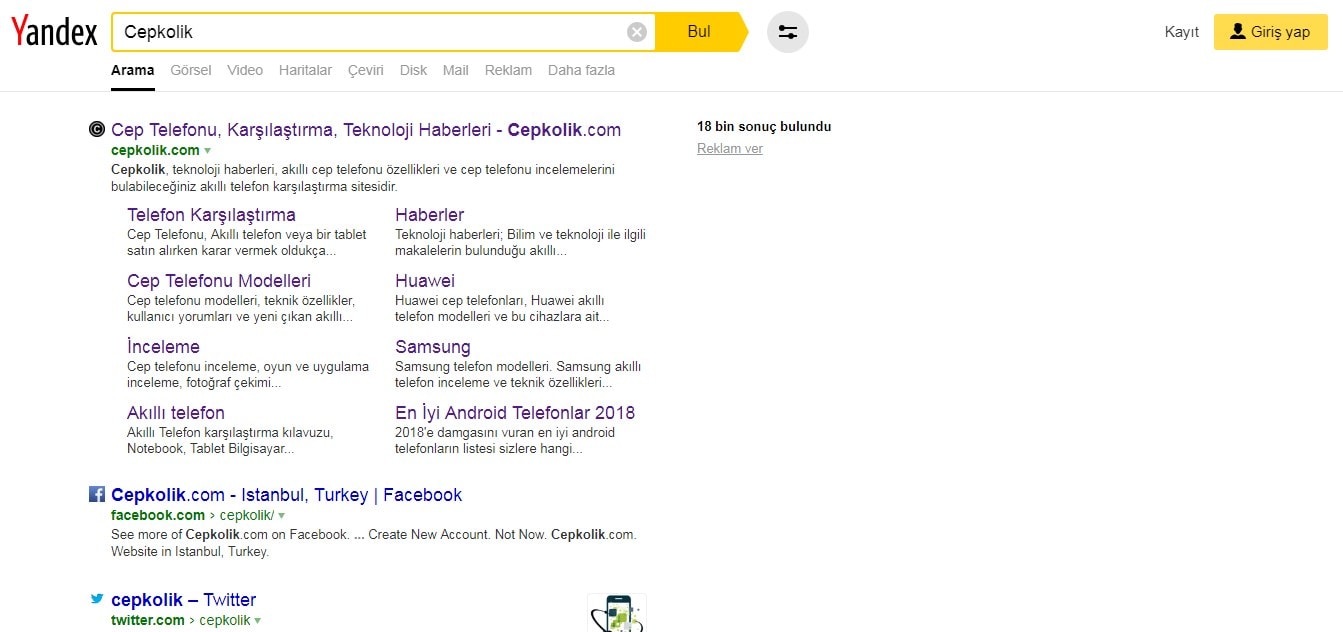Click the green cepkolik.com URL

(x=155, y=151)
